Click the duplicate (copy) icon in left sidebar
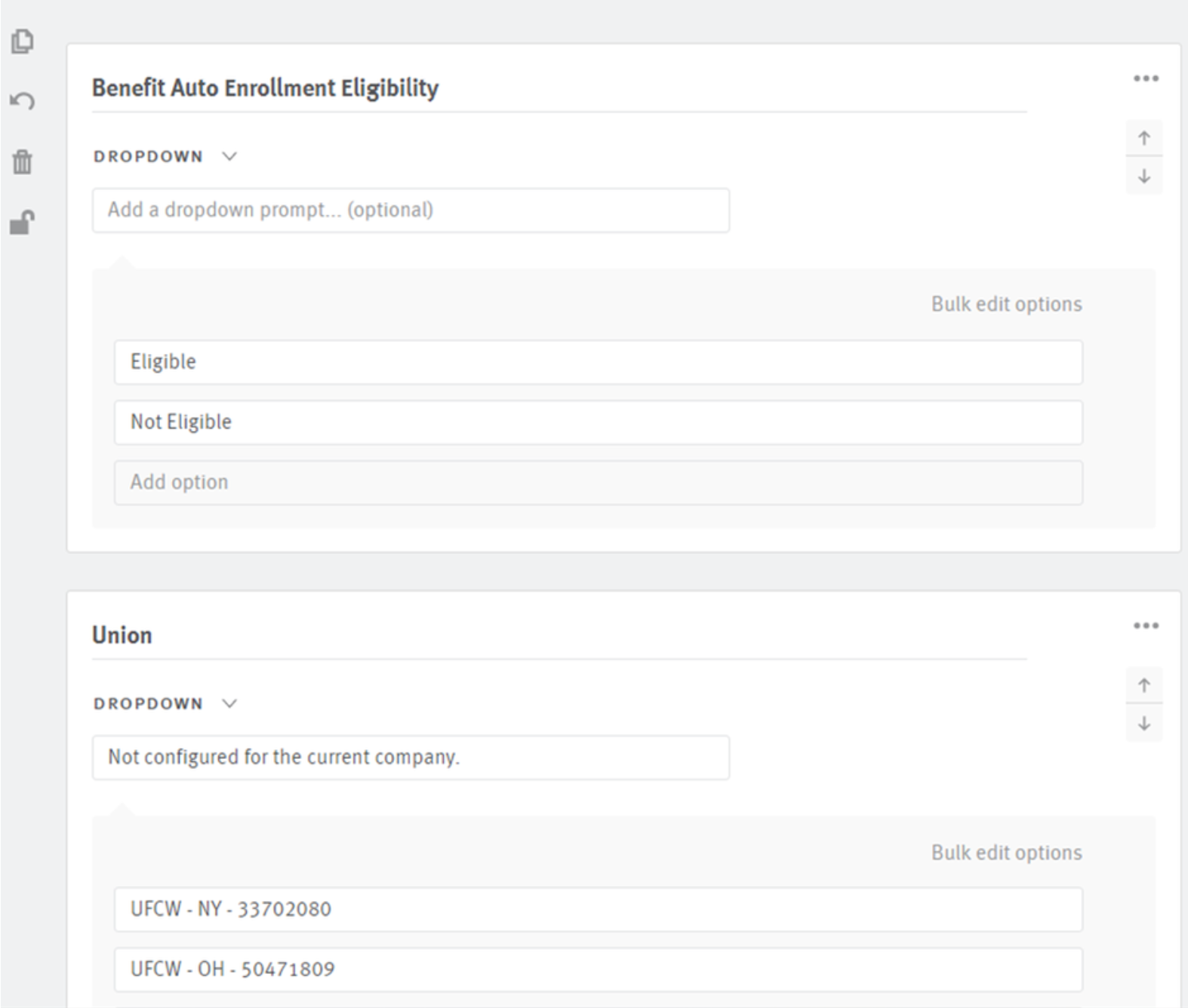This screenshot has height=1008, width=1188. 23,41
